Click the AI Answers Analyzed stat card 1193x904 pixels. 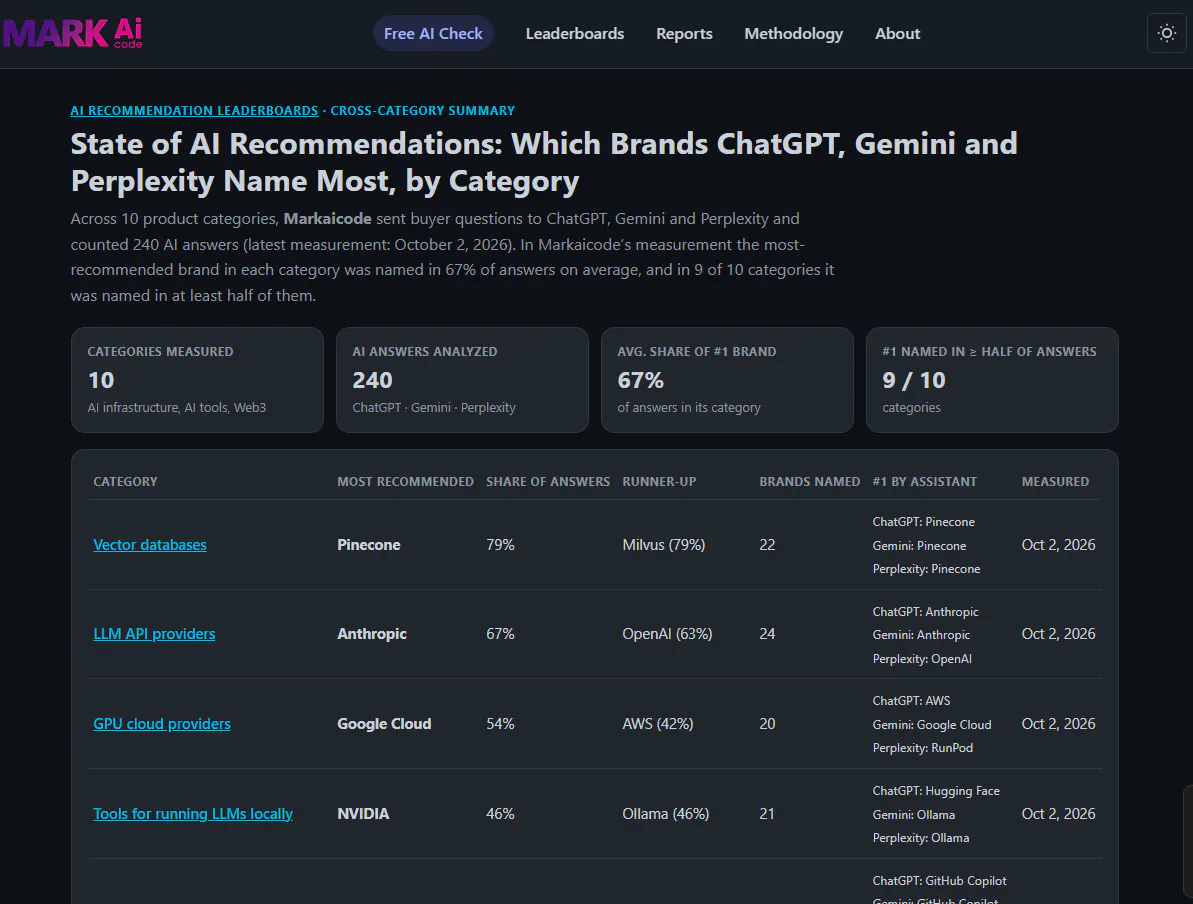point(462,380)
